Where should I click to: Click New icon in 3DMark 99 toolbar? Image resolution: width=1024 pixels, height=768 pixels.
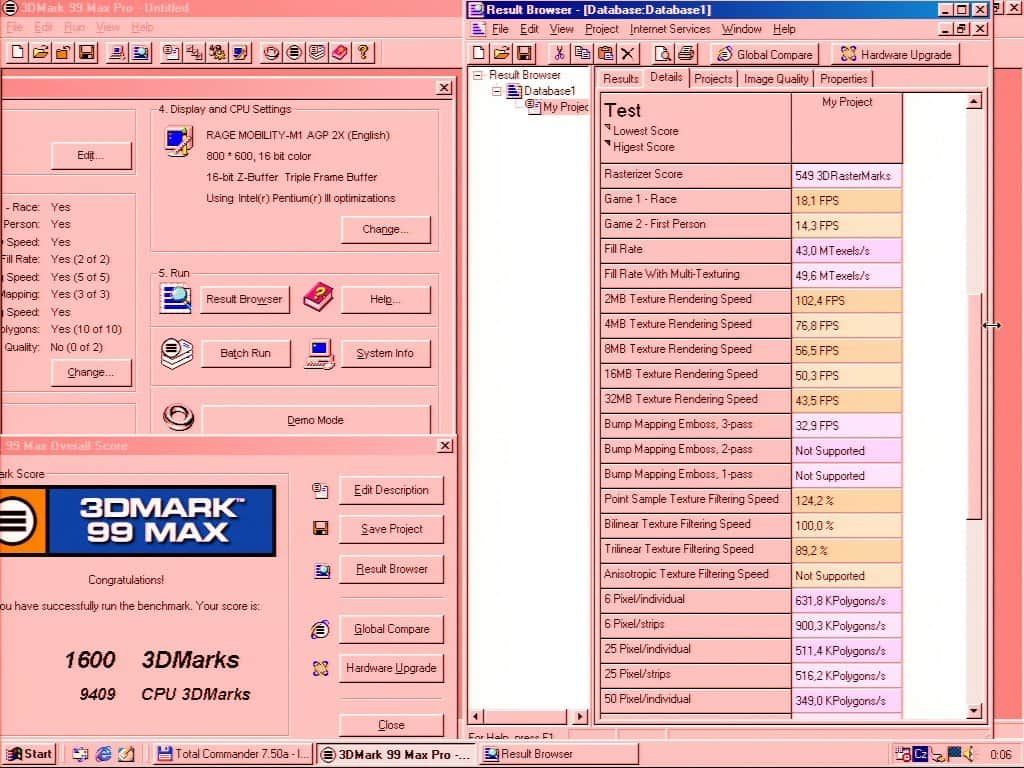[18, 52]
